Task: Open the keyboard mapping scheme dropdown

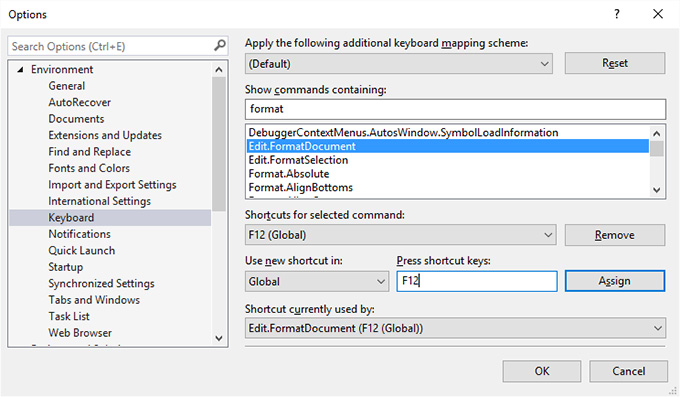Action: click(x=399, y=64)
